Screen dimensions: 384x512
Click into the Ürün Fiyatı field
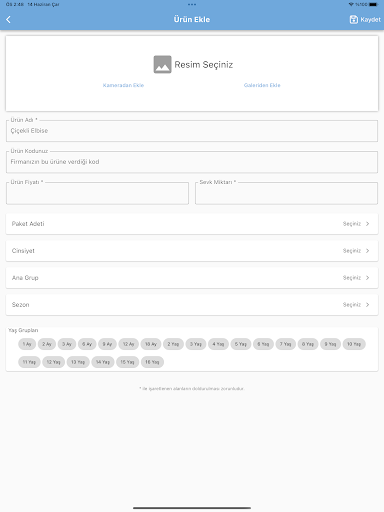97,193
